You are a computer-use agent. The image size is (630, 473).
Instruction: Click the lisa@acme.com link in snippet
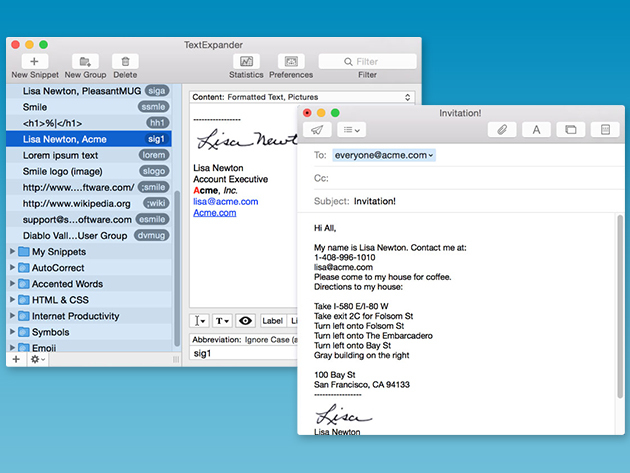click(x=225, y=201)
